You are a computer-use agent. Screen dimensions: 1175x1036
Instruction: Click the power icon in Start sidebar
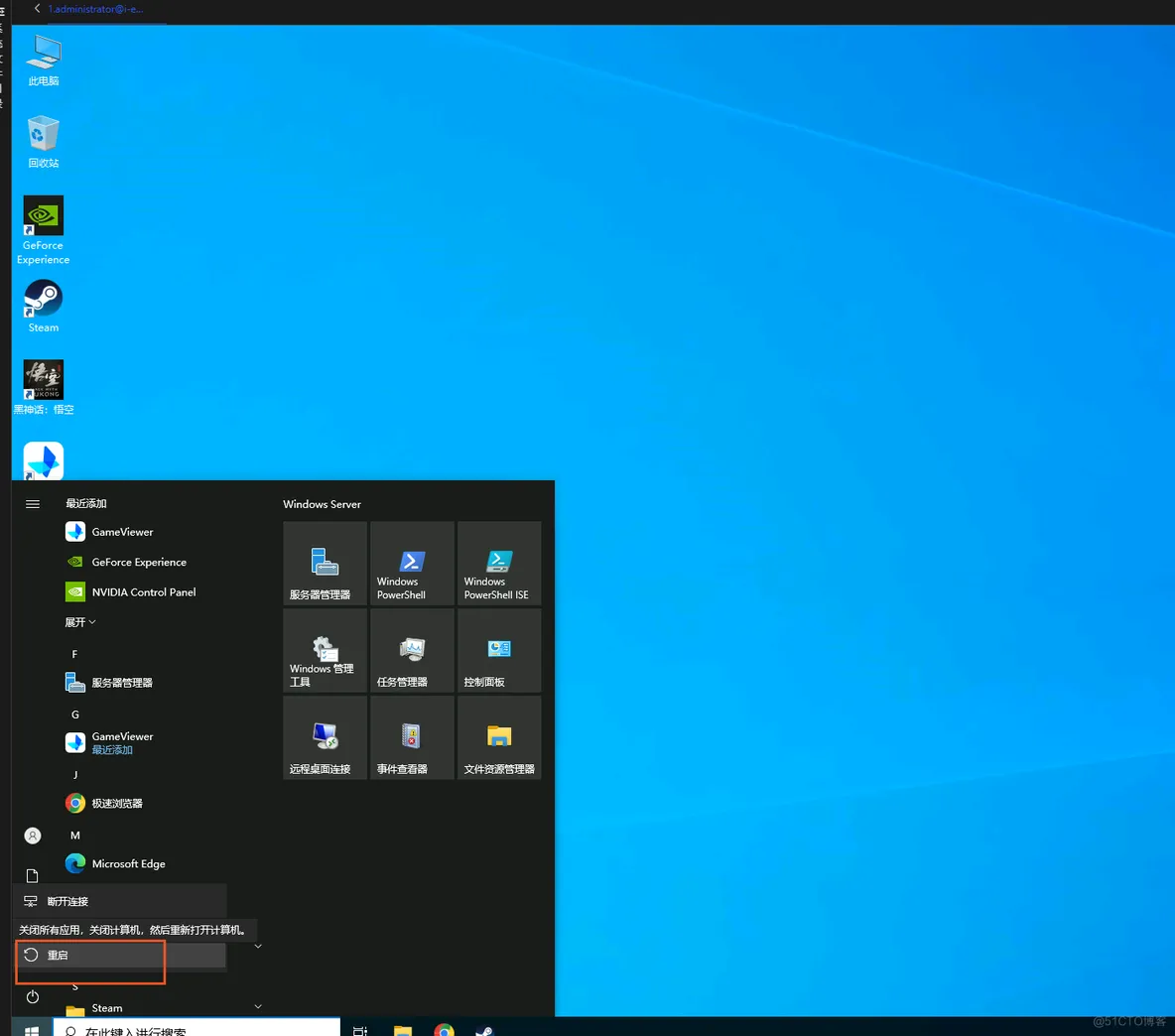(32, 997)
